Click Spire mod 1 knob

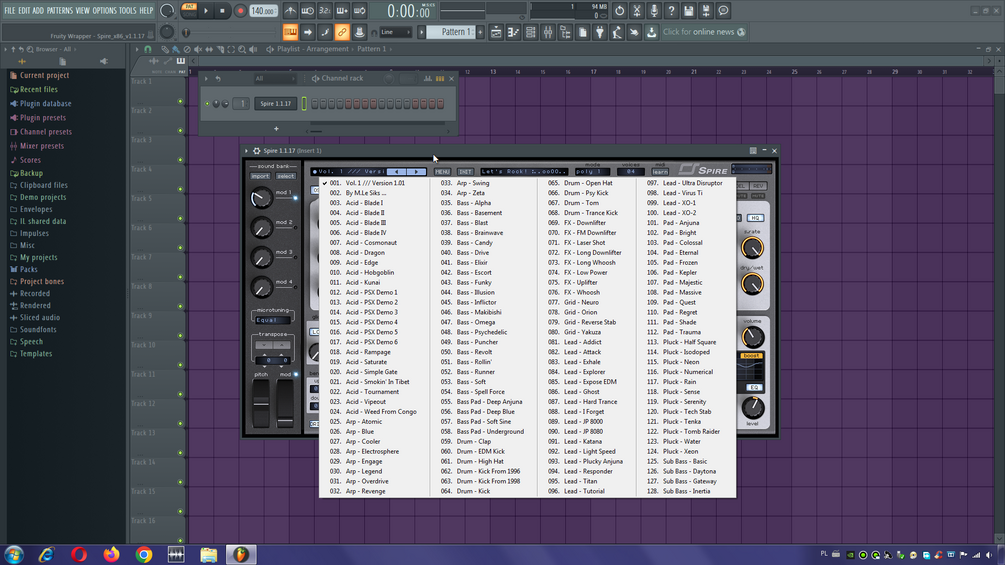point(261,199)
